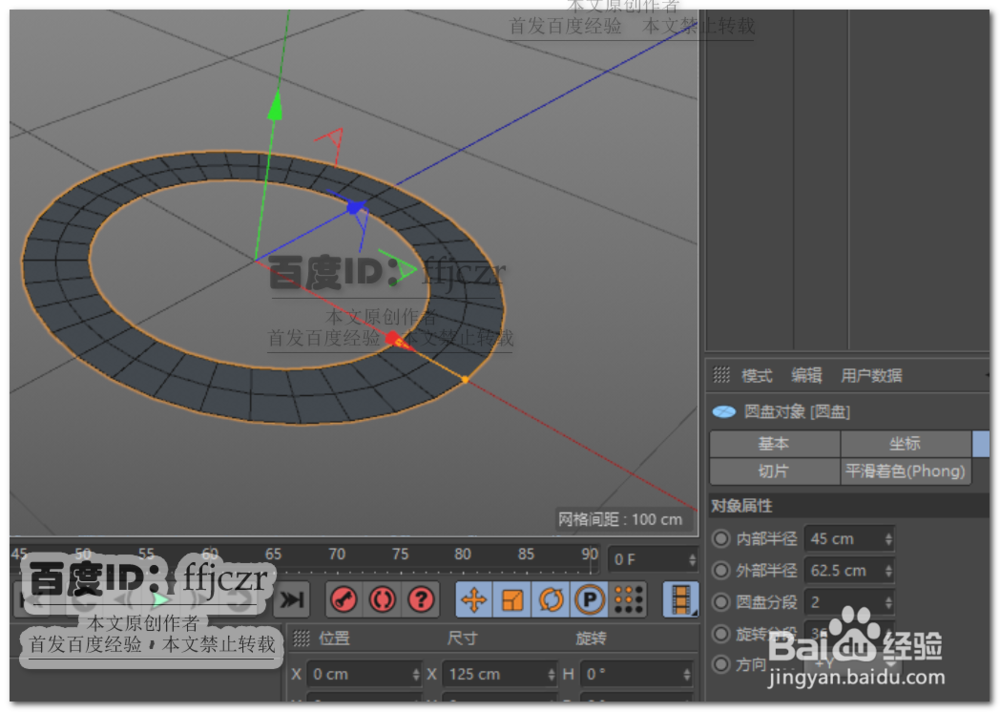Toggle parameter keying P icon
This screenshot has width=1000, height=712.
(x=589, y=600)
